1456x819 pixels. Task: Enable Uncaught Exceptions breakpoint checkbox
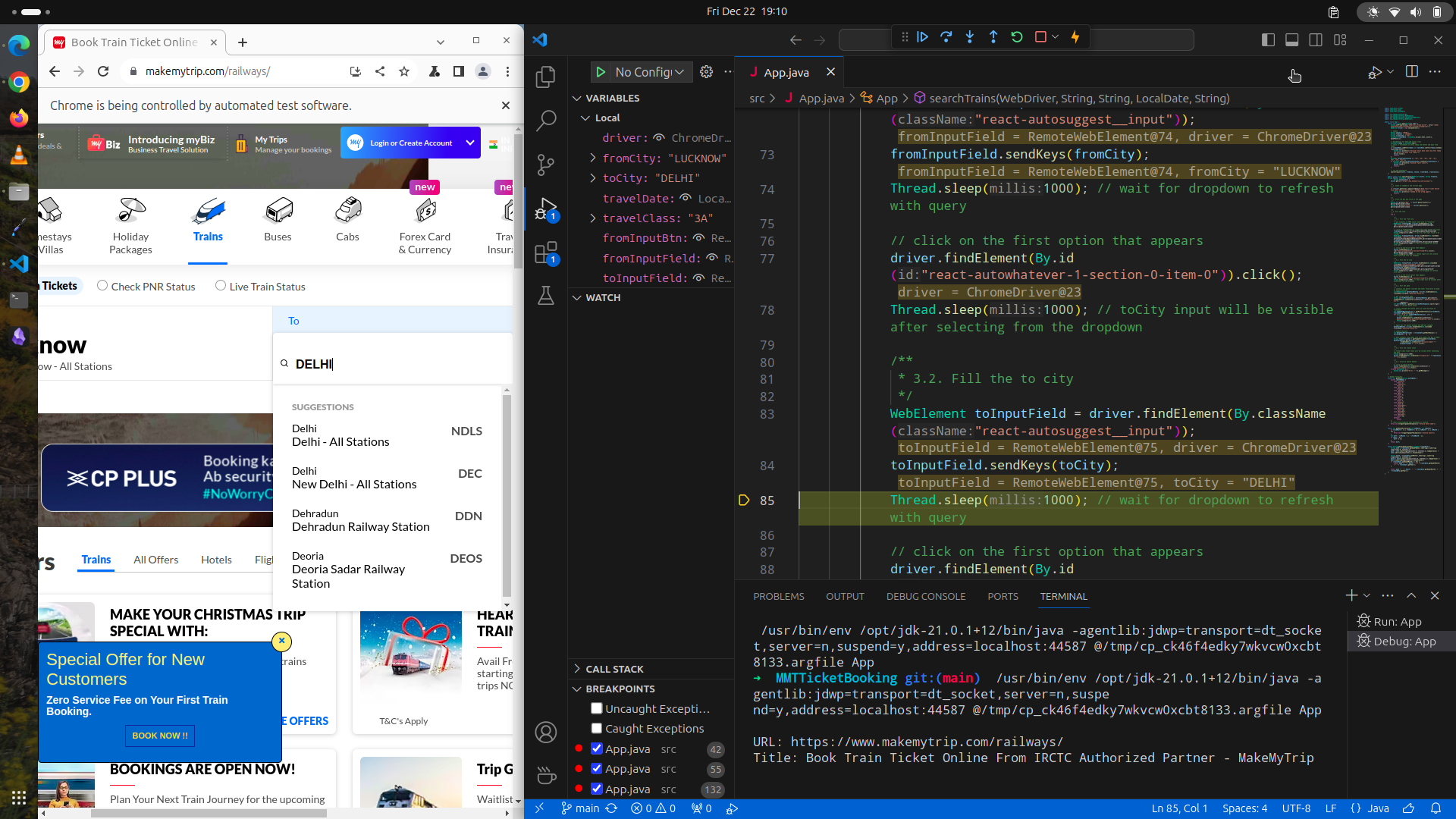coord(597,708)
